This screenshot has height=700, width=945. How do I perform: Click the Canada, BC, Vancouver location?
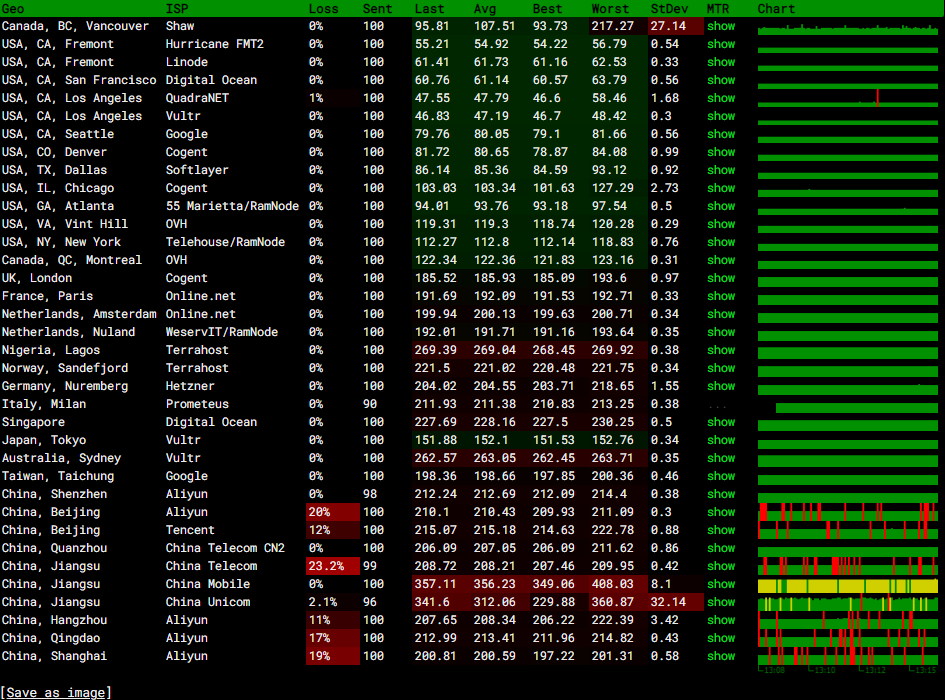tap(75, 26)
